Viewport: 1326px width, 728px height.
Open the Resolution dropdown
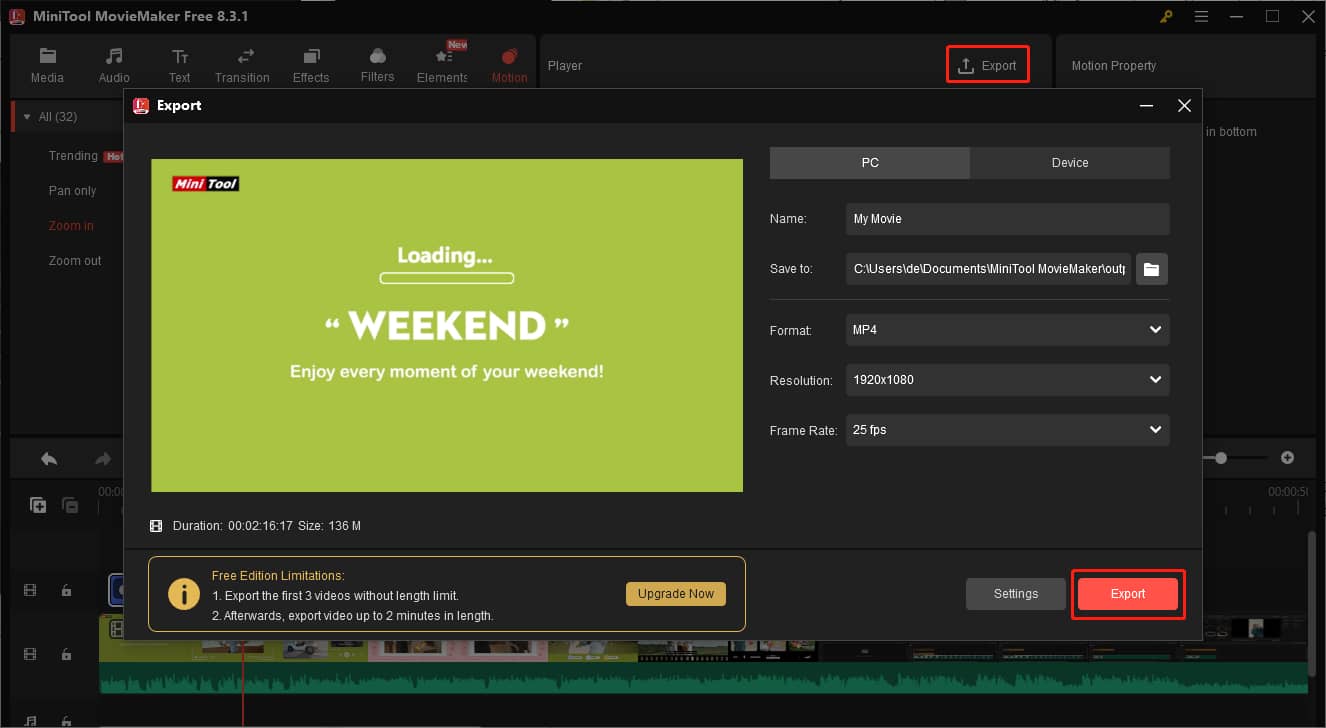[x=1006, y=379]
